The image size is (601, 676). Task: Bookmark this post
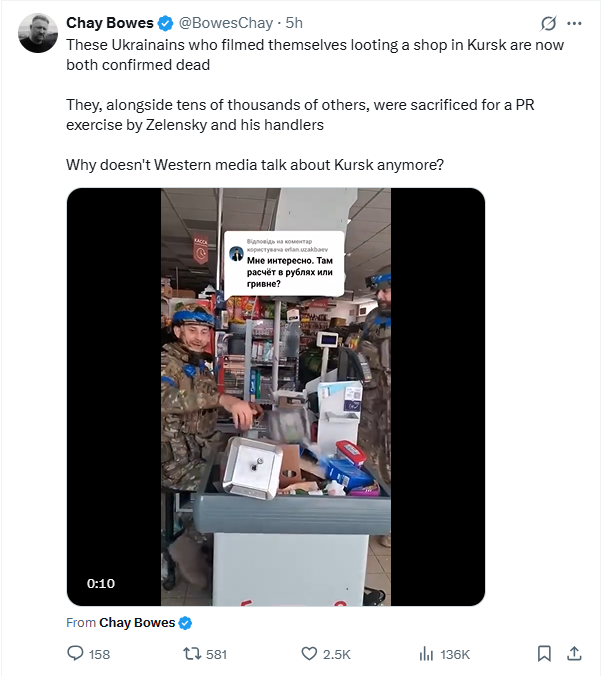[544, 653]
